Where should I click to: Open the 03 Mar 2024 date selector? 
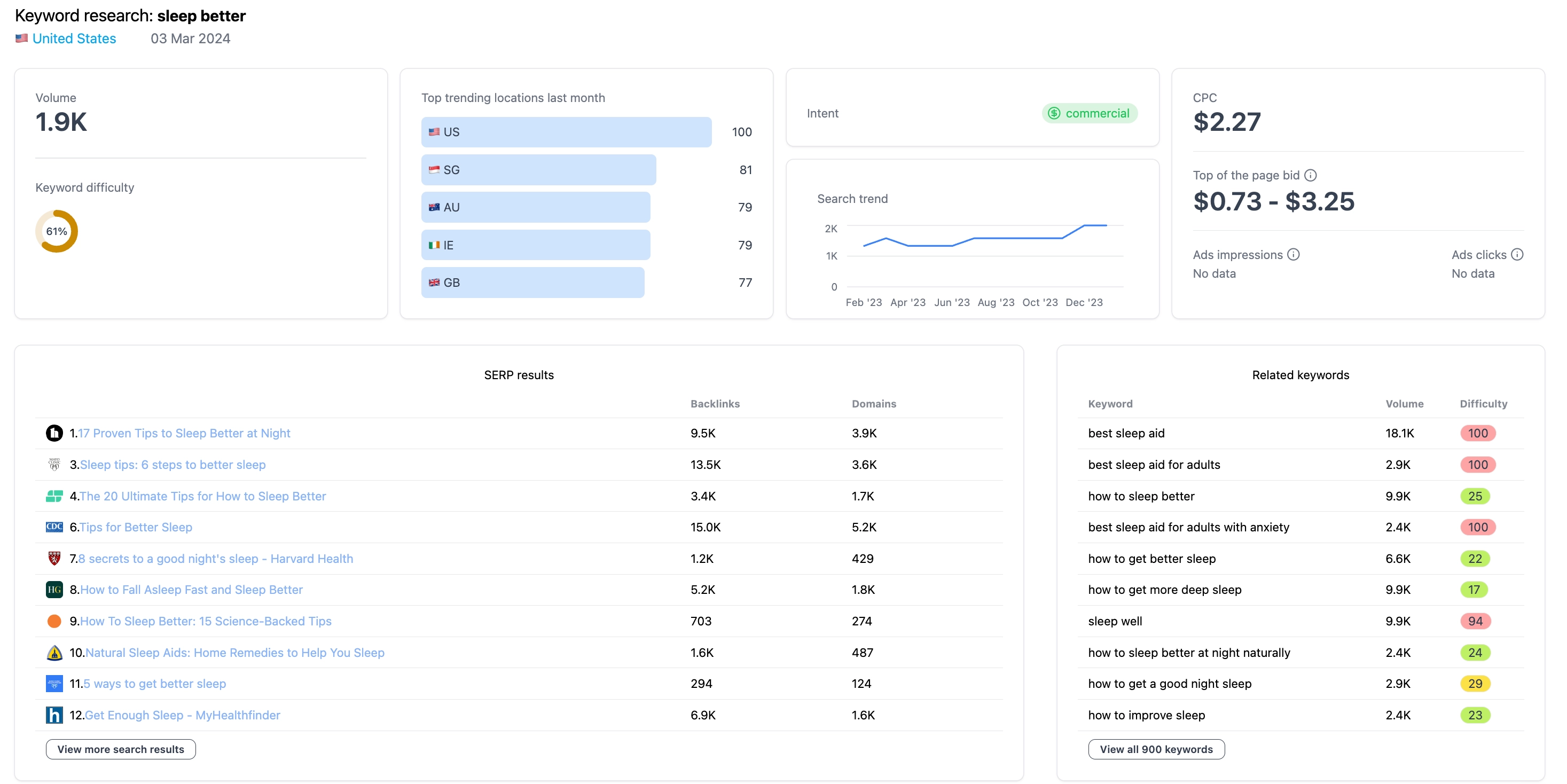[190, 38]
